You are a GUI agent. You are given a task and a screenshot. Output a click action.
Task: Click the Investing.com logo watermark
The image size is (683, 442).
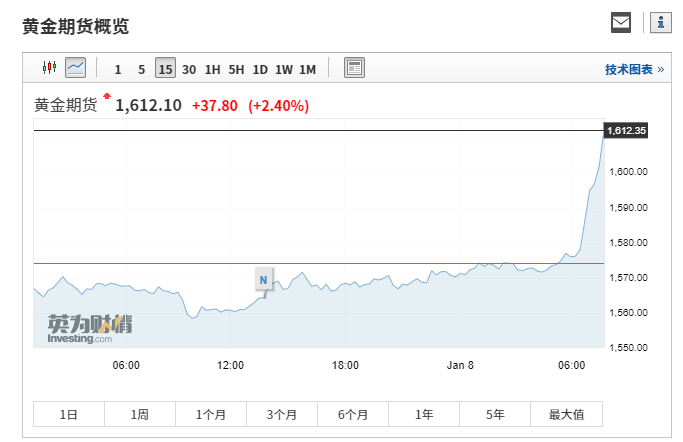click(x=89, y=329)
